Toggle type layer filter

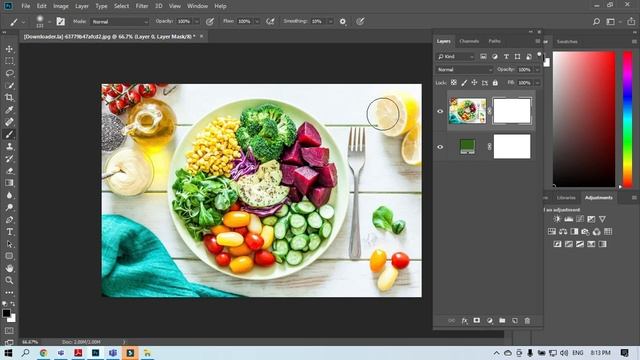coord(506,57)
